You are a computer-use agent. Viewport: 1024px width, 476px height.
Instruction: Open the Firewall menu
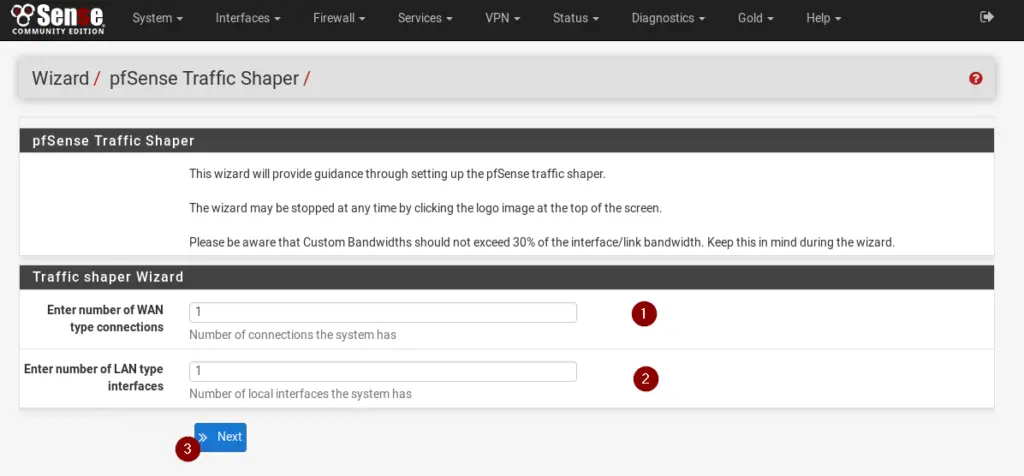point(339,18)
